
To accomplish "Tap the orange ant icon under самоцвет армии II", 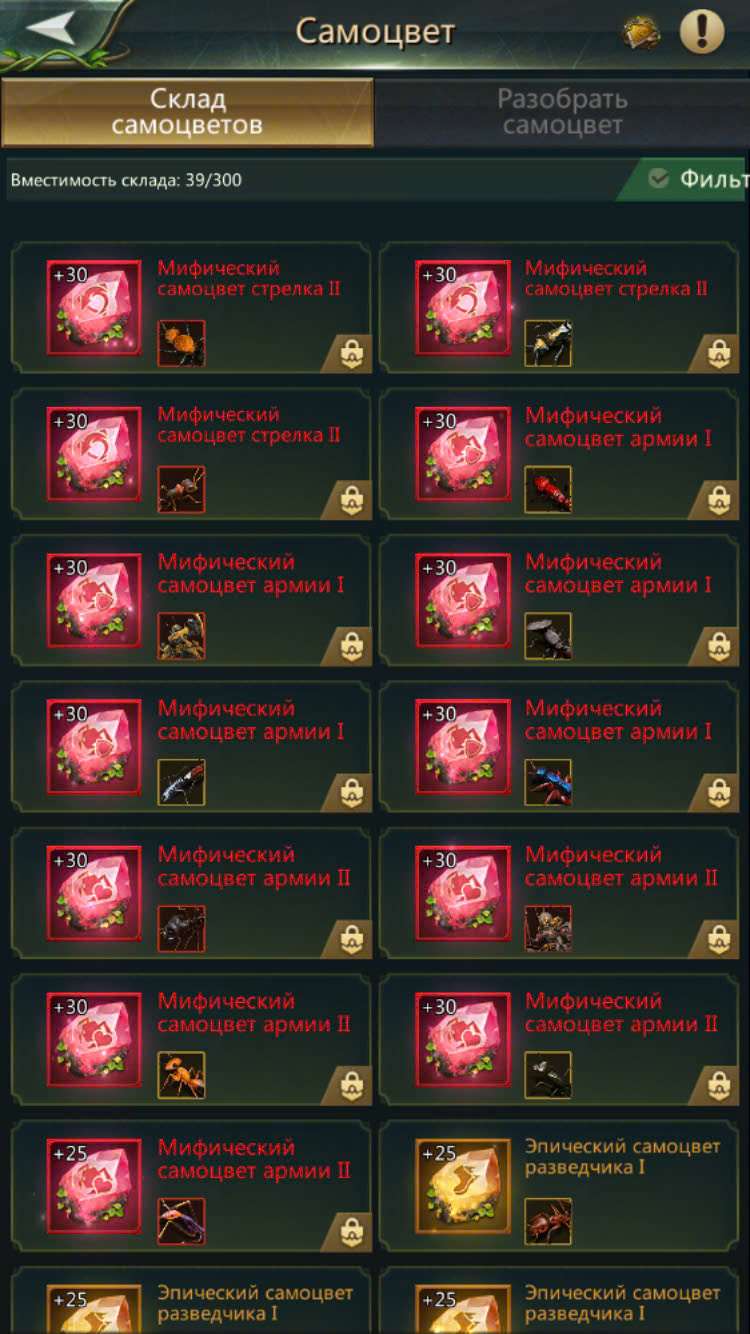I will tap(181, 1075).
